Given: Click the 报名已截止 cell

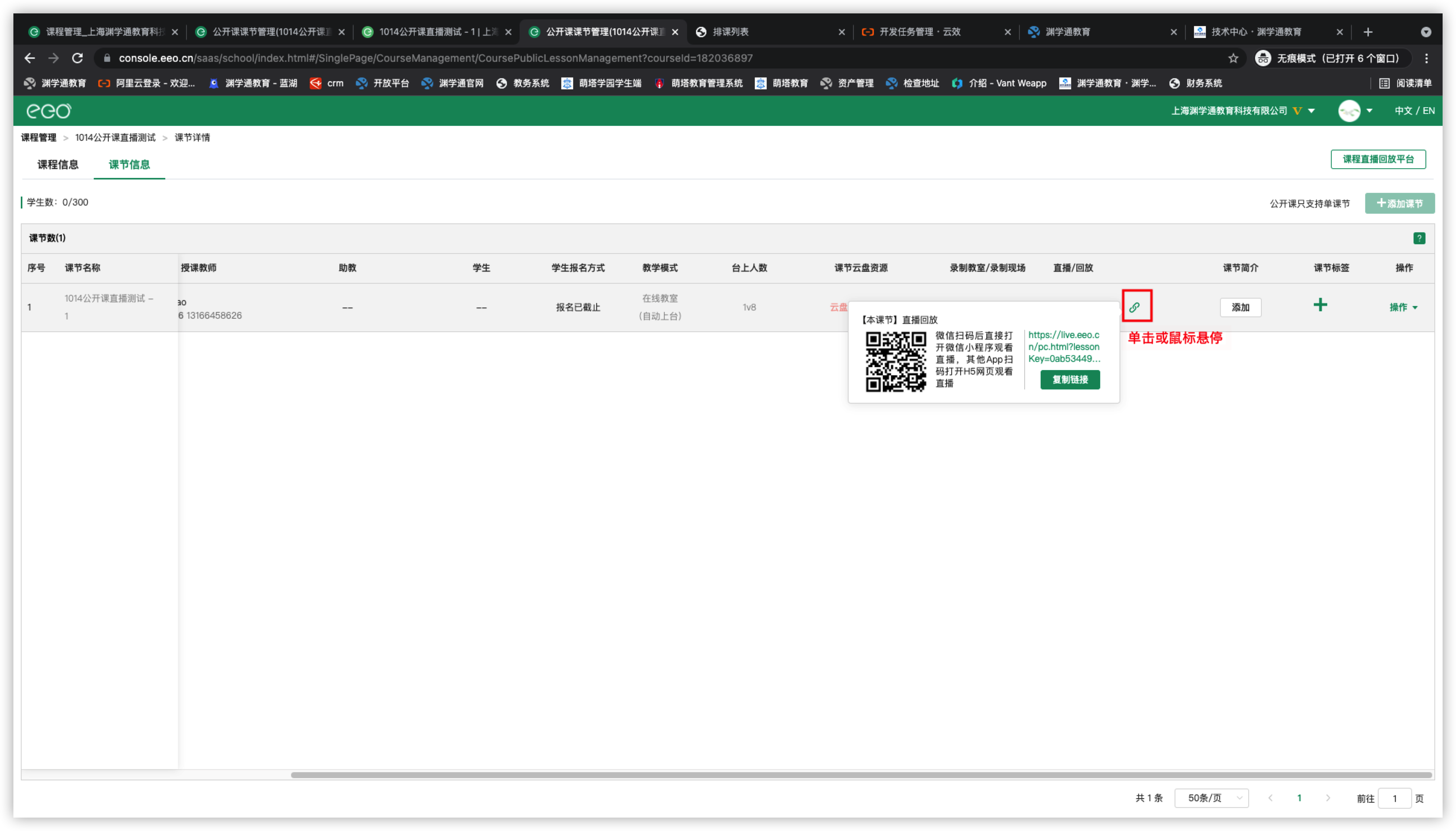Looking at the screenshot, I should click(x=578, y=307).
